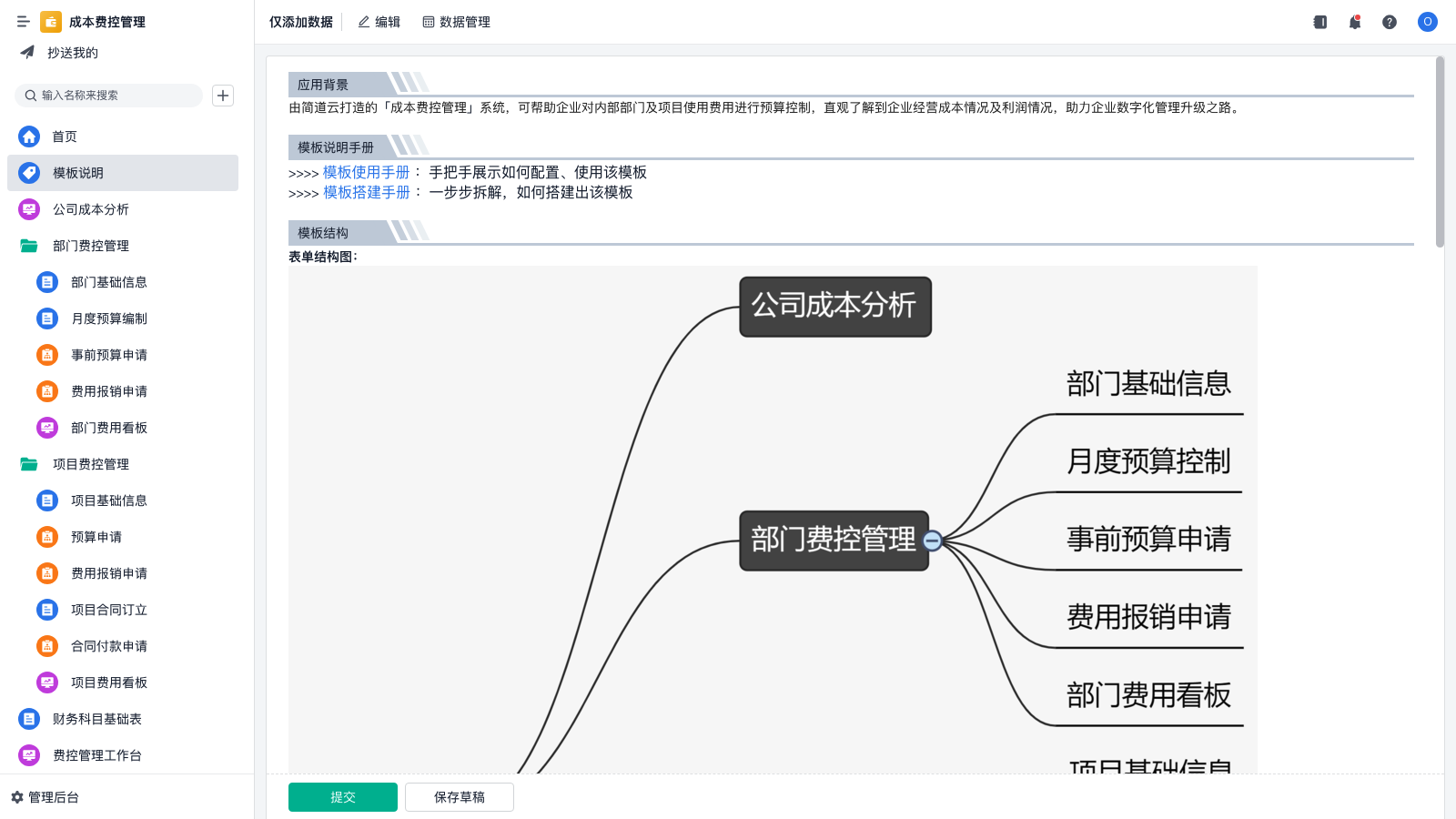Open 抄送我的 in the sidebar
The height and width of the screenshot is (819, 1456).
(x=123, y=53)
